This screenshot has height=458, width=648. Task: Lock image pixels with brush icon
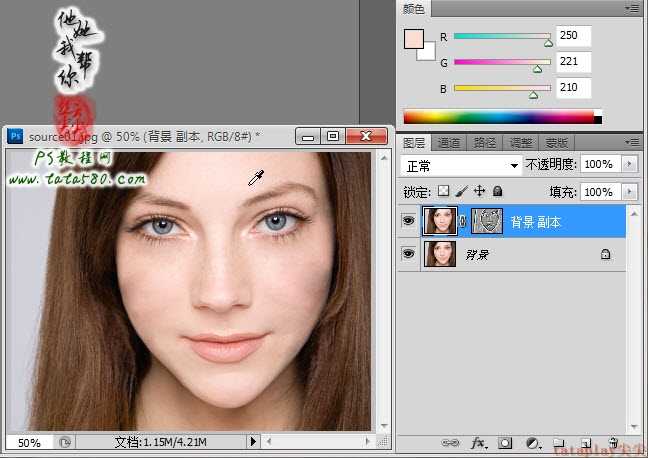(x=461, y=191)
